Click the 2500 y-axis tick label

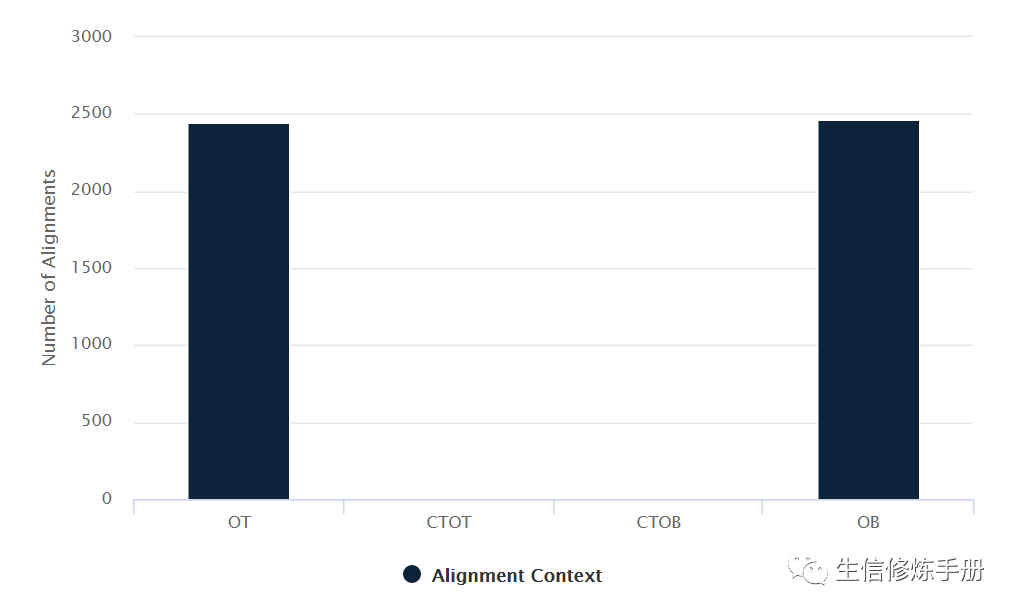coord(92,114)
